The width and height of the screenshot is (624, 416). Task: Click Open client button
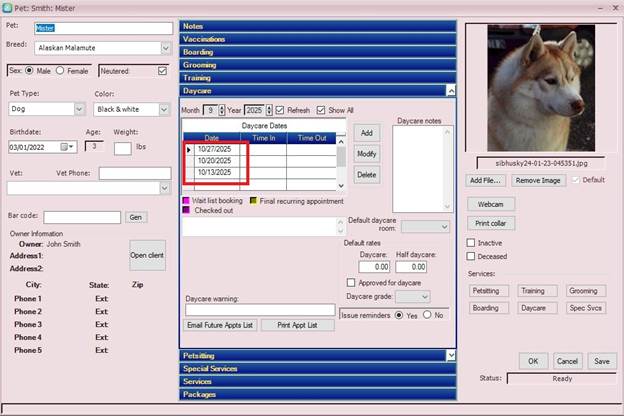coord(147,255)
